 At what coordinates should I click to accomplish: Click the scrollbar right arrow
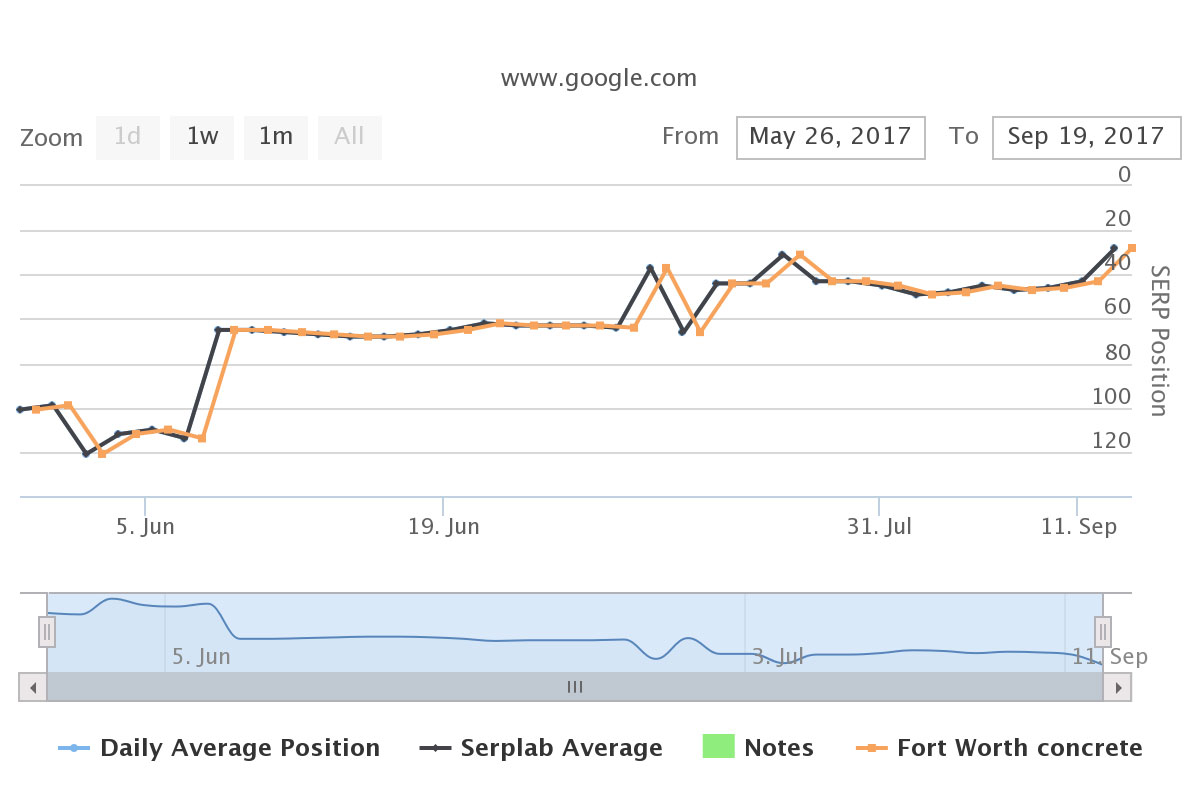click(1117, 687)
